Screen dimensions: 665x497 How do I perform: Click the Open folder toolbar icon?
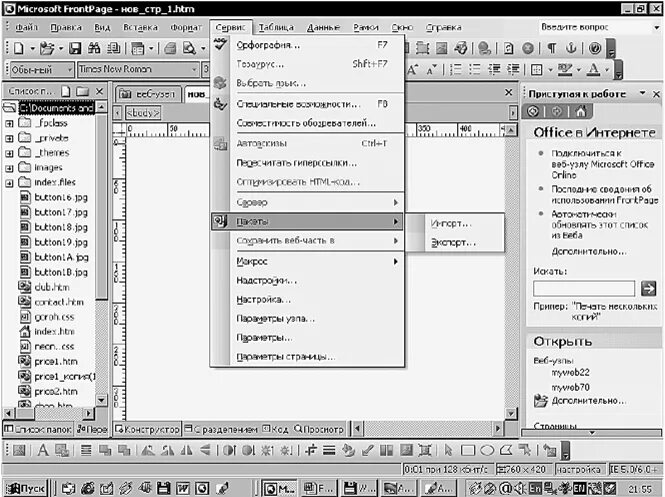47,48
